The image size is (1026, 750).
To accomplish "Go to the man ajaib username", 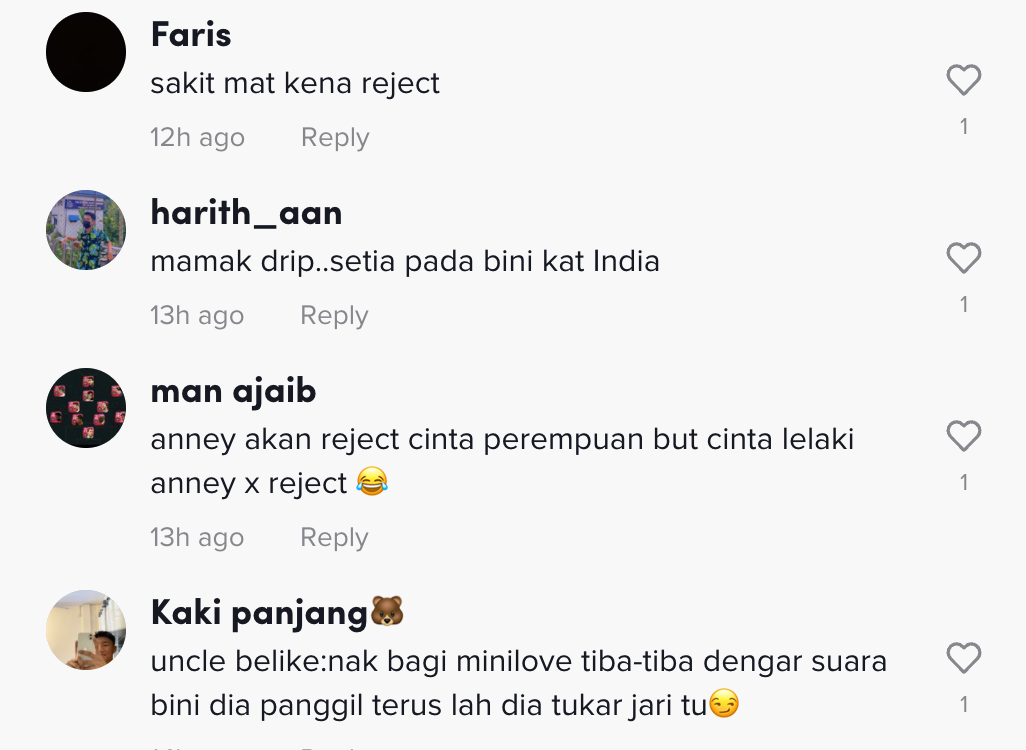I will click(x=233, y=391).
